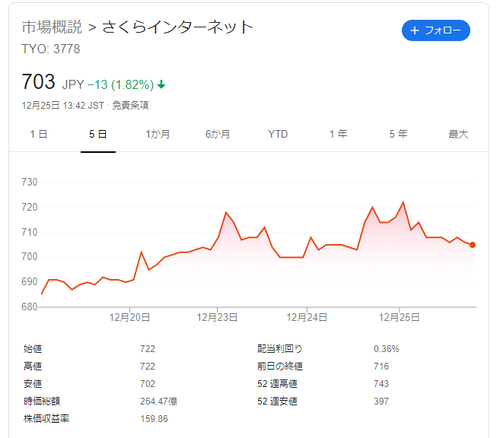Switch to the 1年 tab

(x=338, y=134)
